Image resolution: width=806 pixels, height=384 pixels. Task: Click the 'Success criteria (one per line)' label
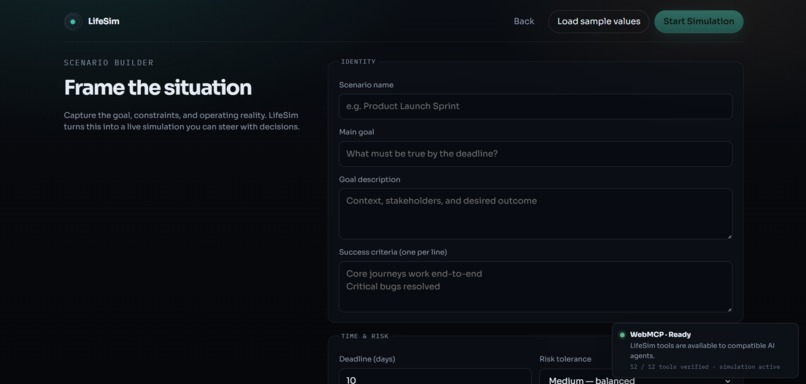tap(393, 252)
